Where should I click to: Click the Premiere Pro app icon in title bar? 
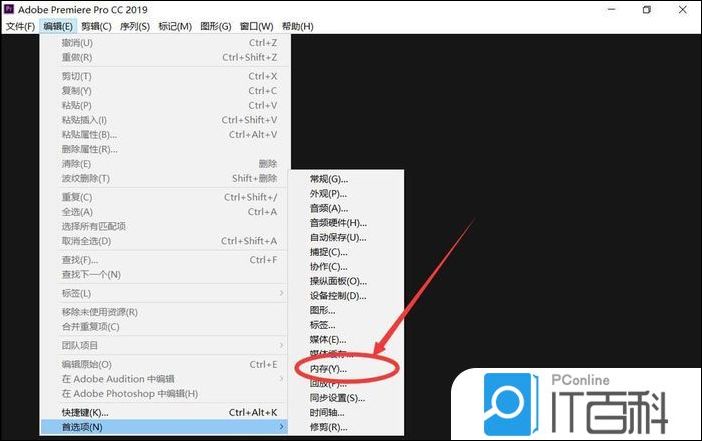coord(9,9)
